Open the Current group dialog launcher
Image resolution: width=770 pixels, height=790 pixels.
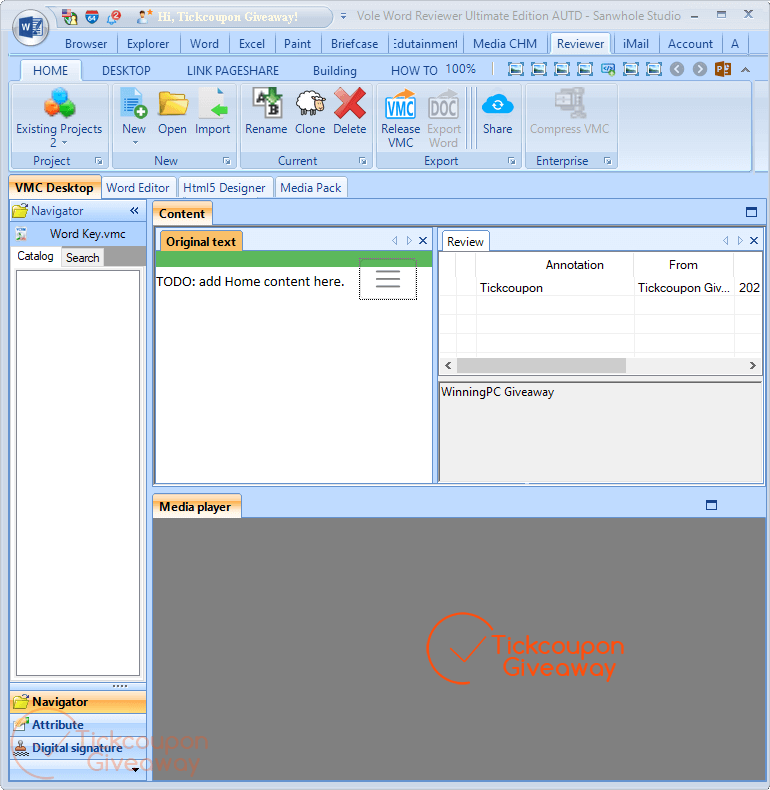click(362, 161)
